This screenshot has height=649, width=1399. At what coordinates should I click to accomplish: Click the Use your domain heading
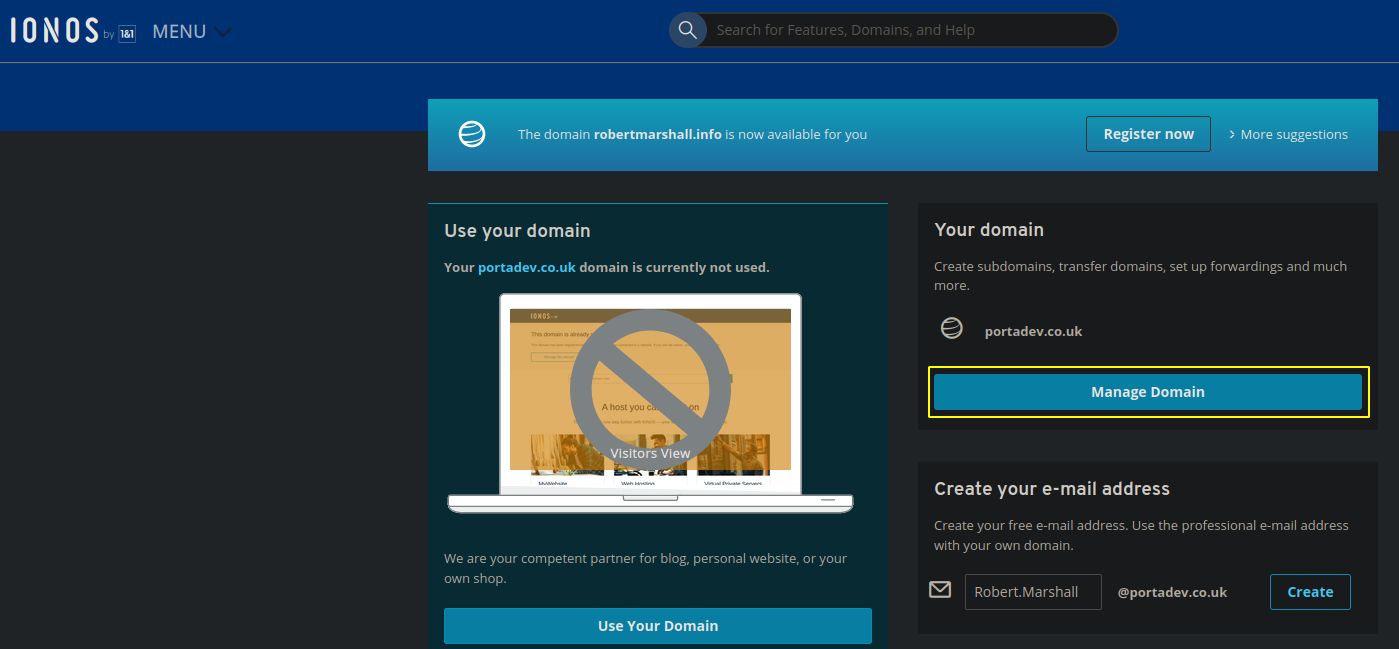click(517, 231)
